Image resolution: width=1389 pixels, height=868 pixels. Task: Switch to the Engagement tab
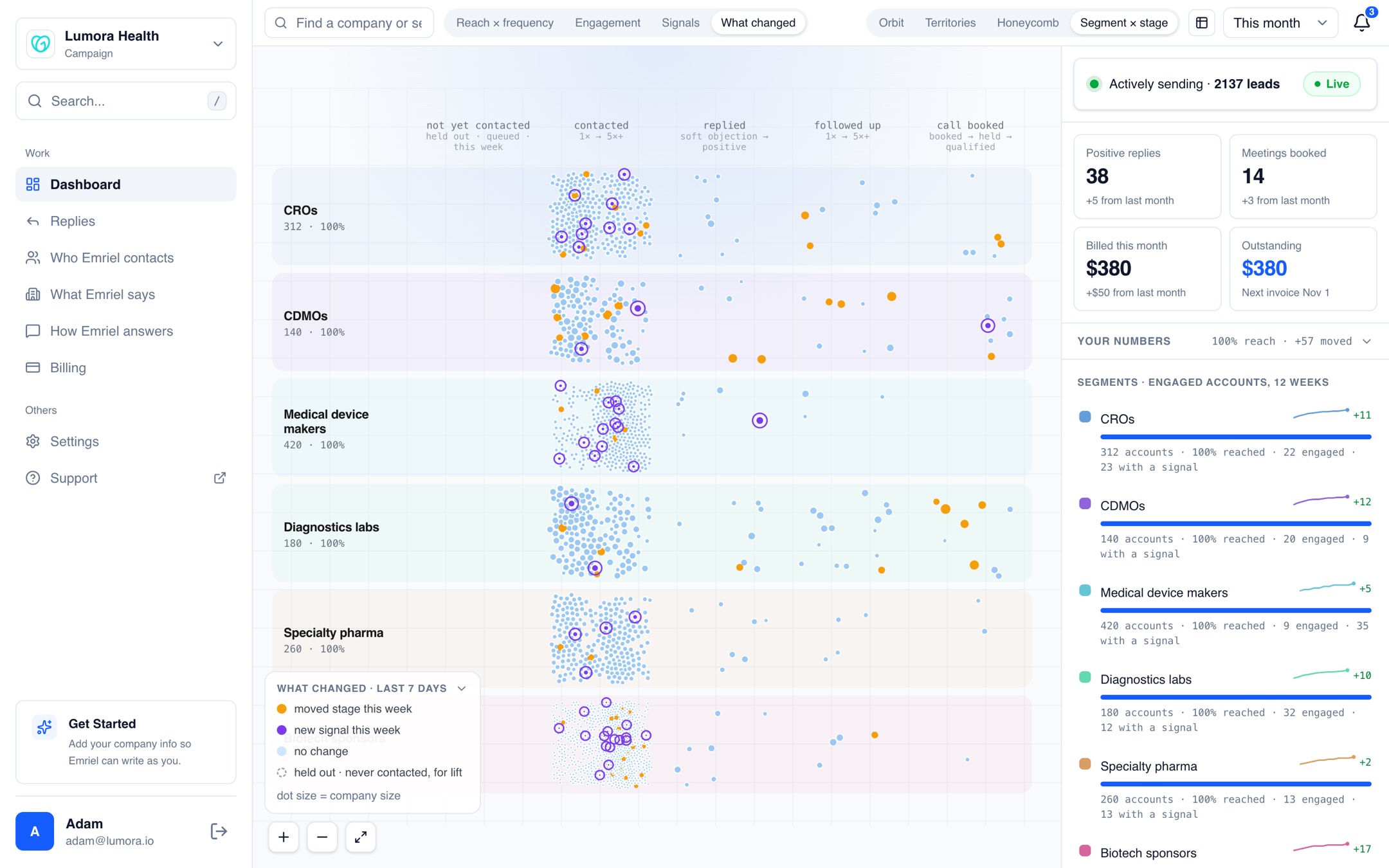pyautogui.click(x=608, y=23)
